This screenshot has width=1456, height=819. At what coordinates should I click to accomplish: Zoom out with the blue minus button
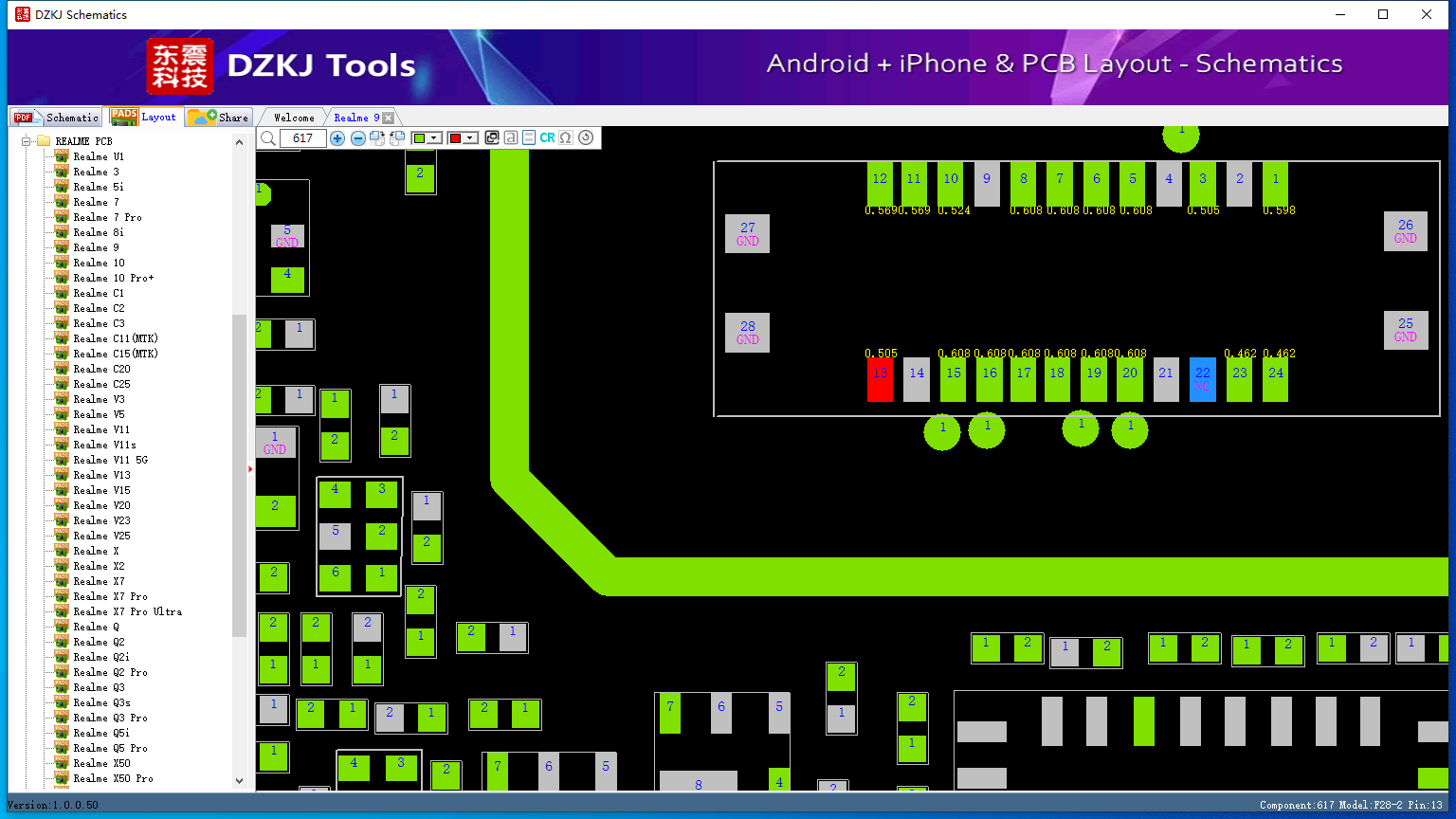pyautogui.click(x=358, y=138)
